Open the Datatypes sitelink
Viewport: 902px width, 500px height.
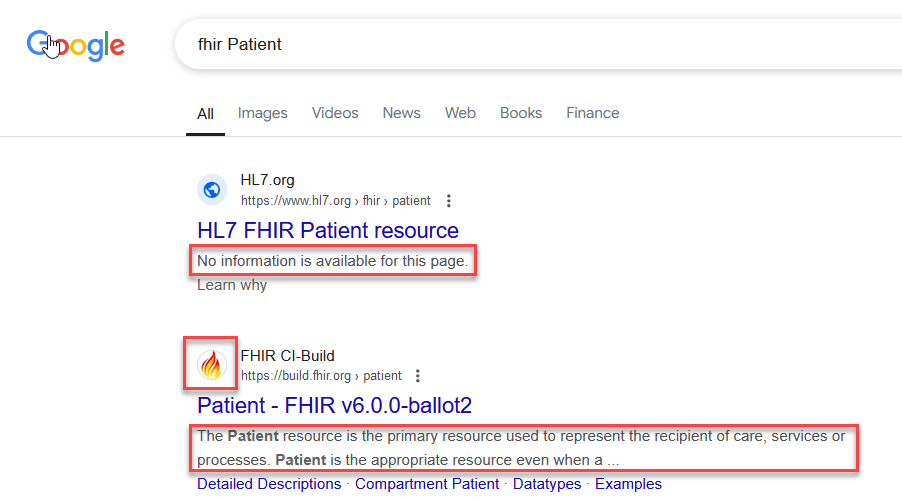[547, 484]
